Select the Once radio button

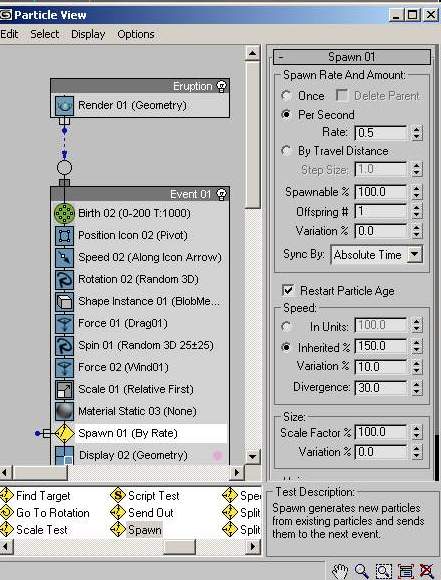point(286,96)
